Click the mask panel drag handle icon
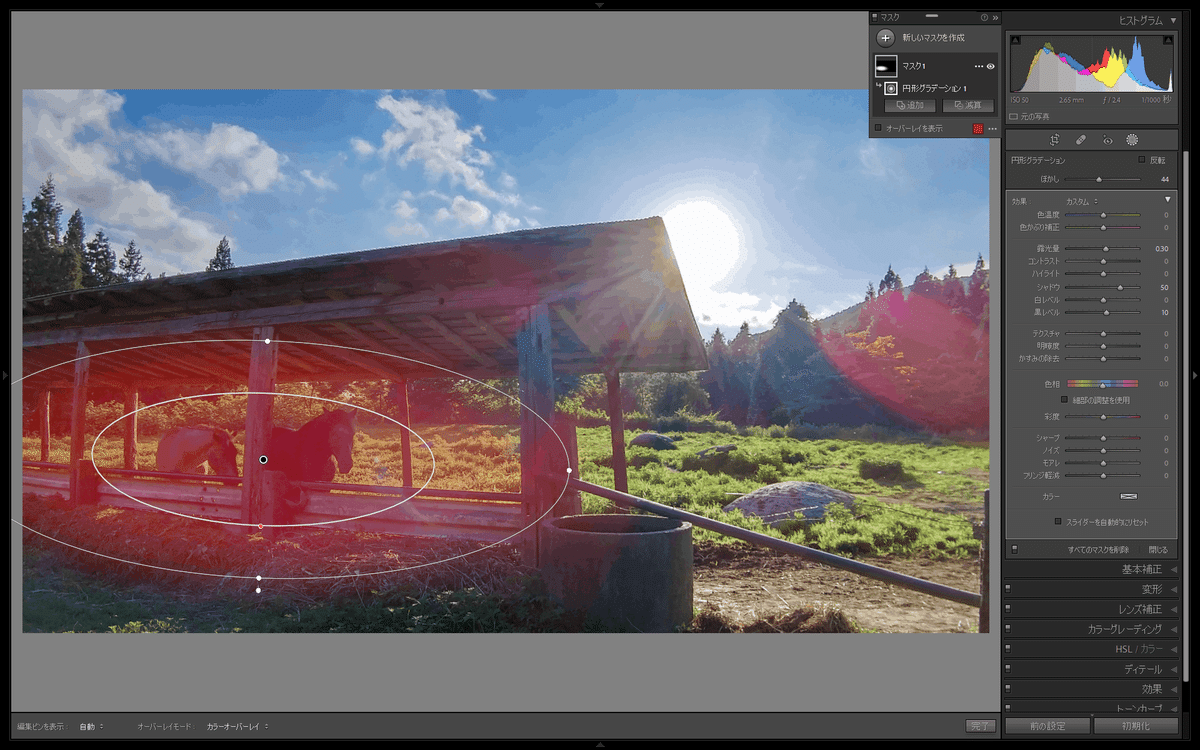Viewport: 1200px width, 750px height. (x=932, y=17)
